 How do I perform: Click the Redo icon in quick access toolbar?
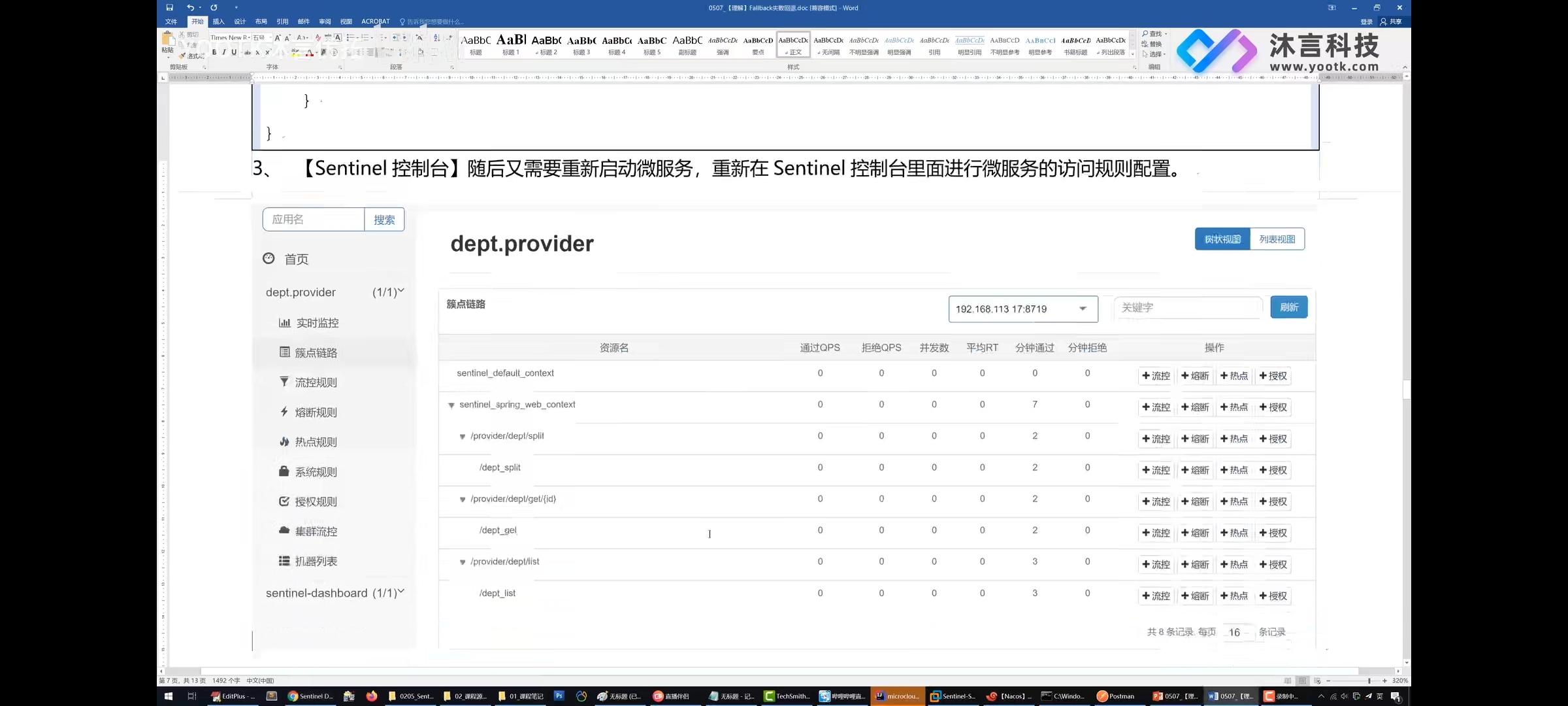pos(214,8)
